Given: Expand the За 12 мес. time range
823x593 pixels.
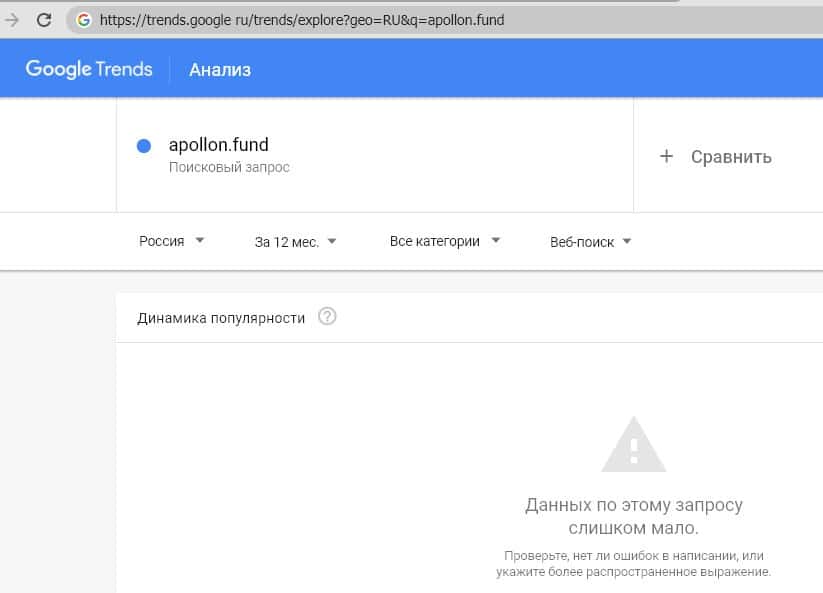Looking at the screenshot, I should (295, 241).
